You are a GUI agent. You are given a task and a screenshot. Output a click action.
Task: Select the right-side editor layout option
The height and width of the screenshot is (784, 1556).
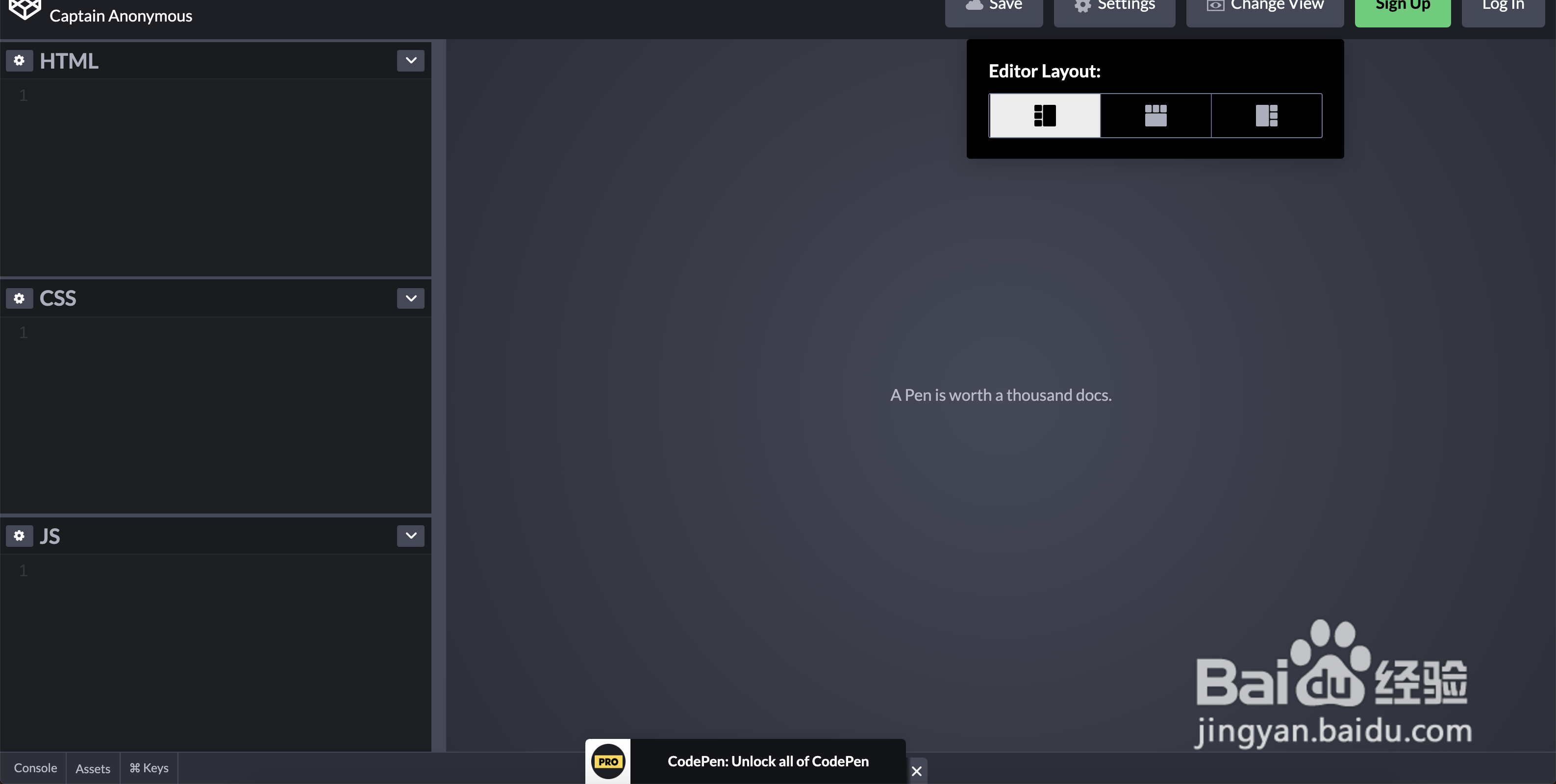(1267, 115)
